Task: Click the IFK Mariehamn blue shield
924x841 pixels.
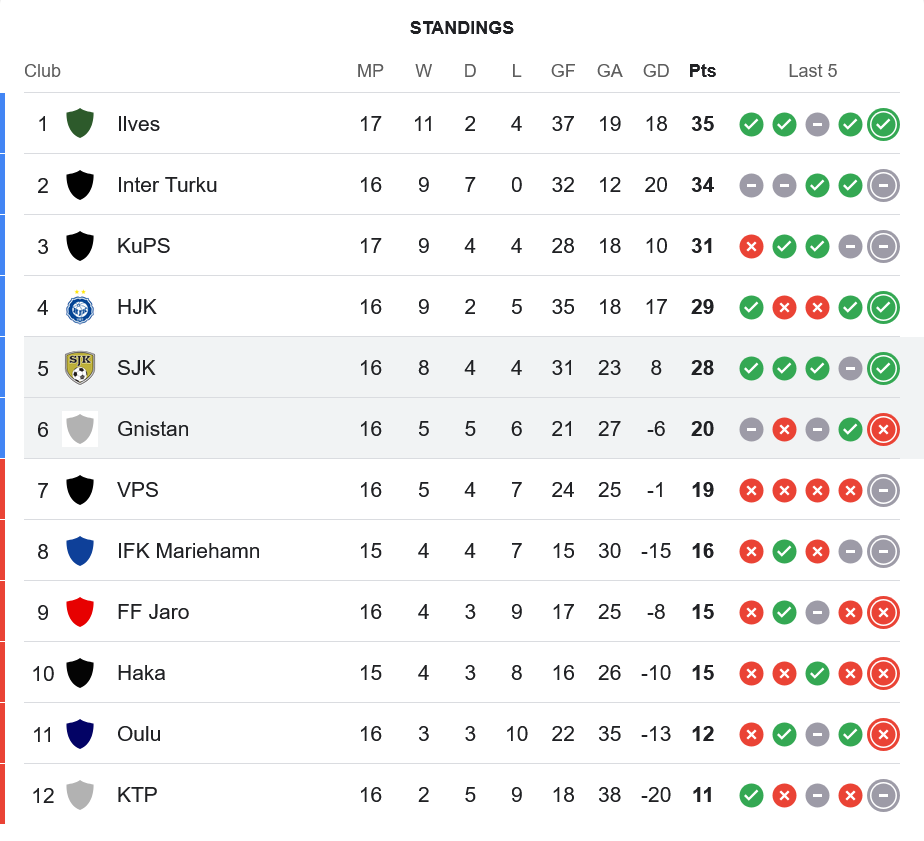Action: 80,551
